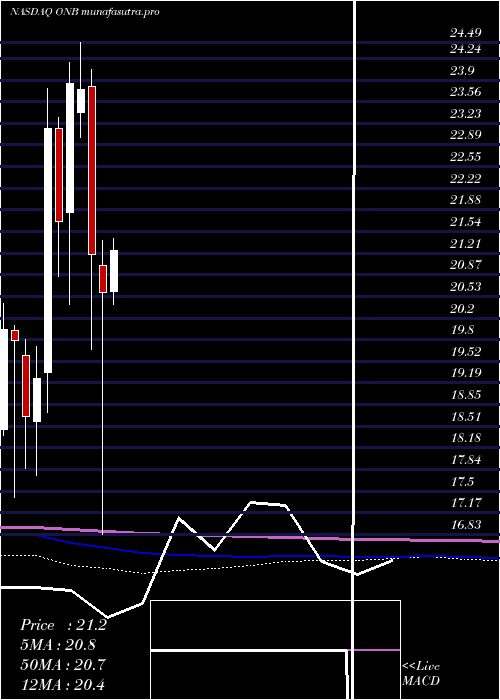
Task: Click the 17.84 price axis label
Action: point(465,459)
